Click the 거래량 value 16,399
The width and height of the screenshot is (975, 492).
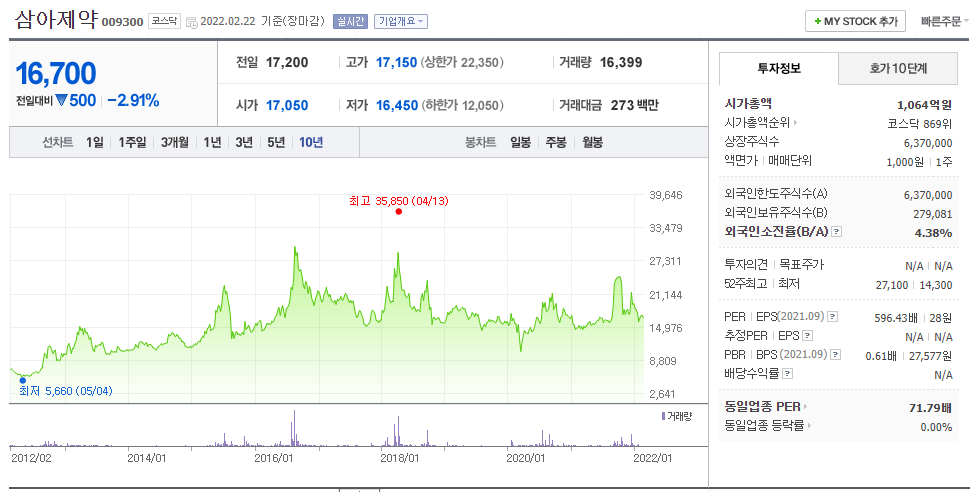click(621, 62)
